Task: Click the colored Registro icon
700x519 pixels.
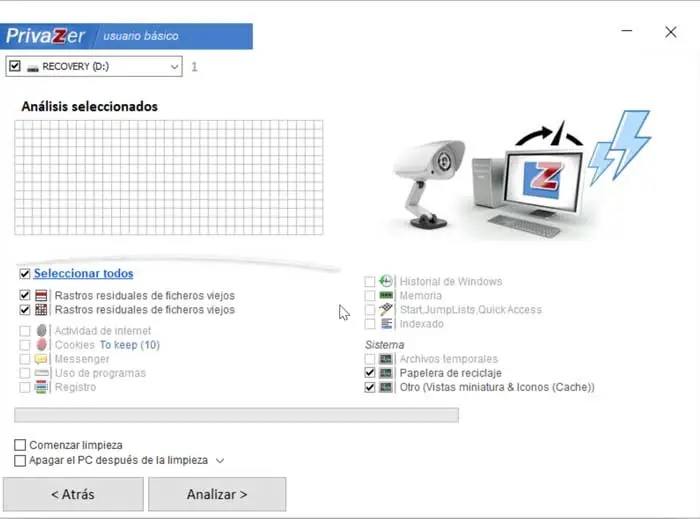Action: click(x=41, y=387)
